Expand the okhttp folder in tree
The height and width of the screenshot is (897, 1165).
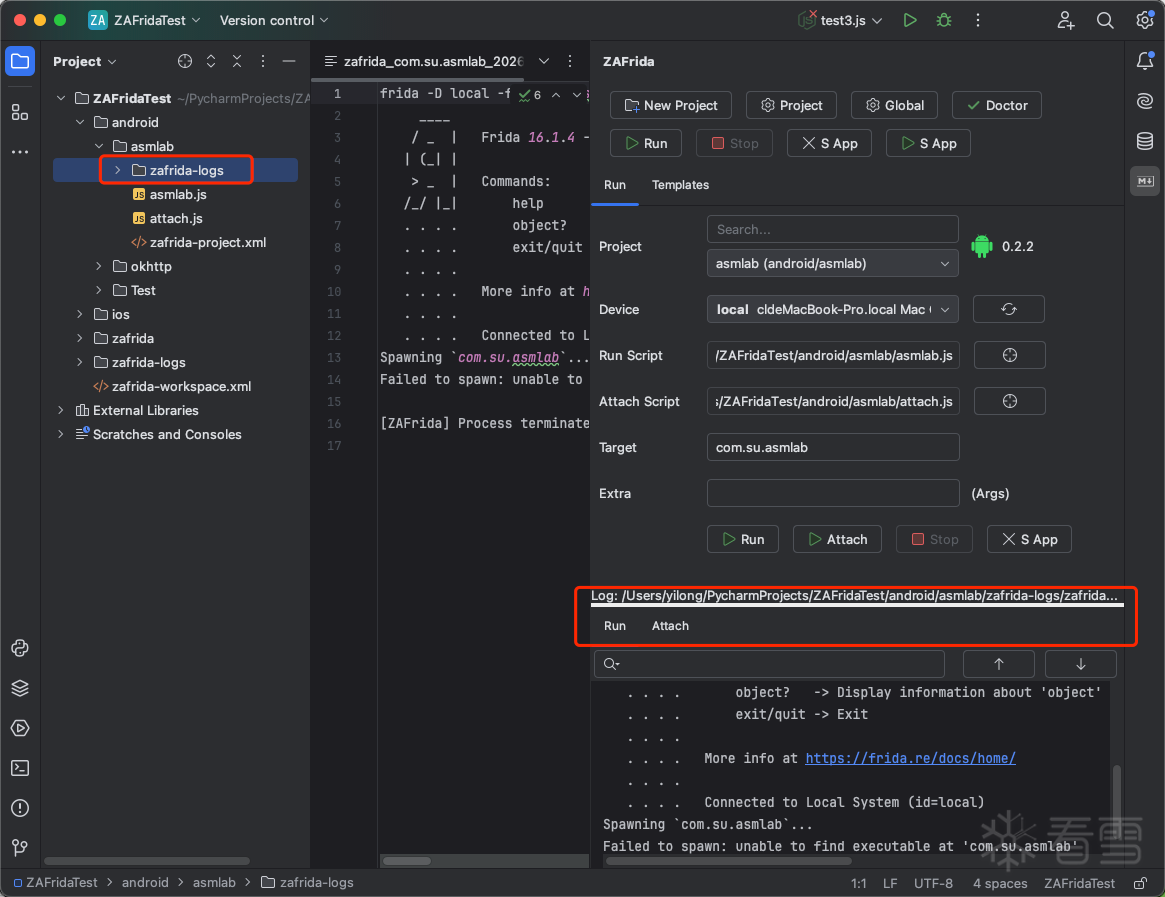pos(99,266)
